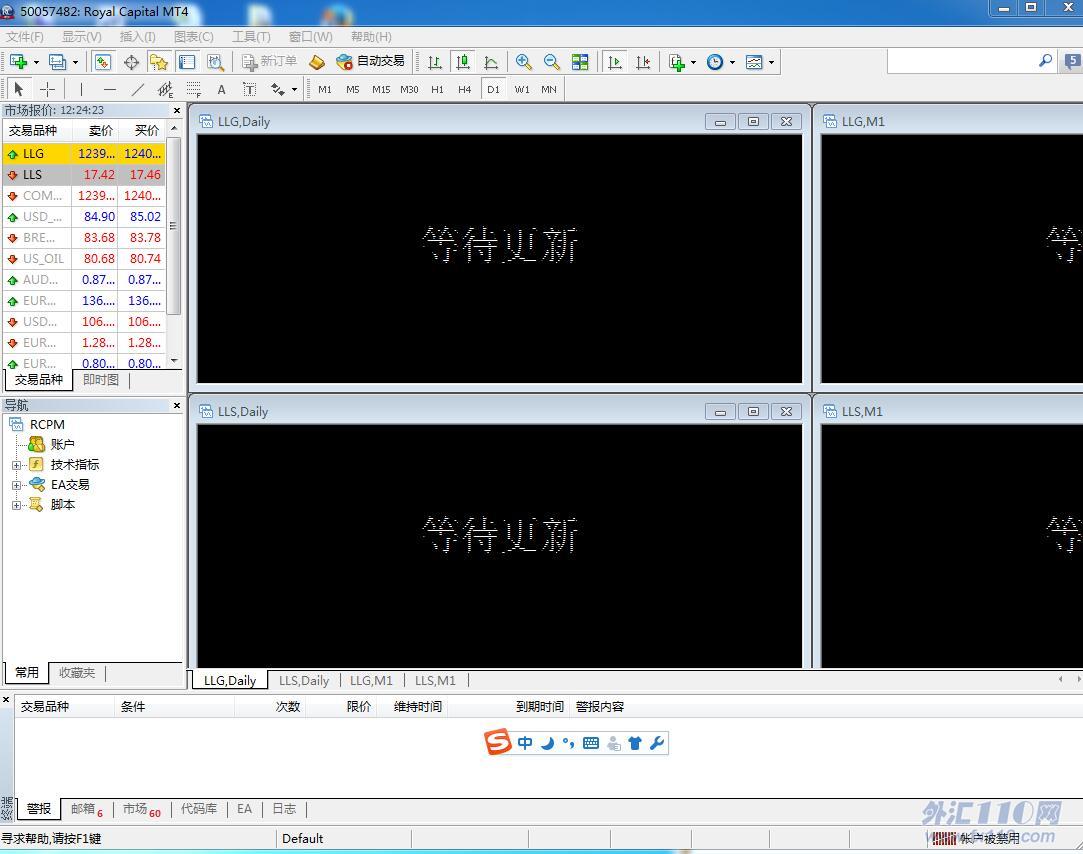This screenshot has width=1083, height=854.
Task: Toggle the 自动交易 auto trading button
Action: tap(371, 61)
